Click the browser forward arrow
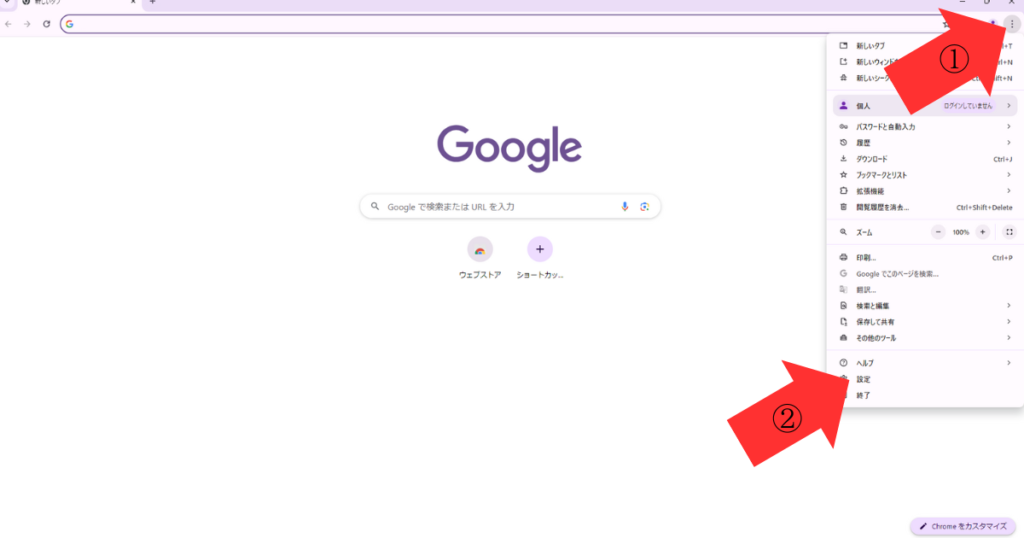The height and width of the screenshot is (538, 1024). [27, 24]
